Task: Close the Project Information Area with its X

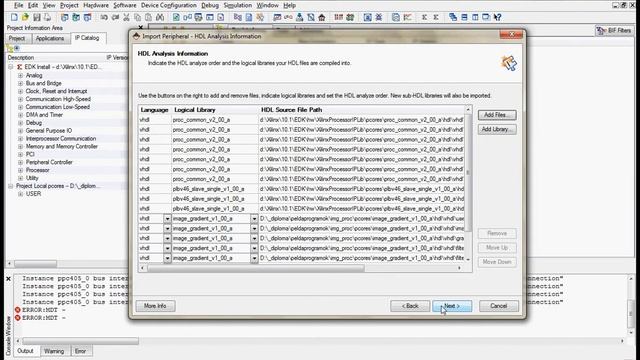Action: tap(141, 27)
